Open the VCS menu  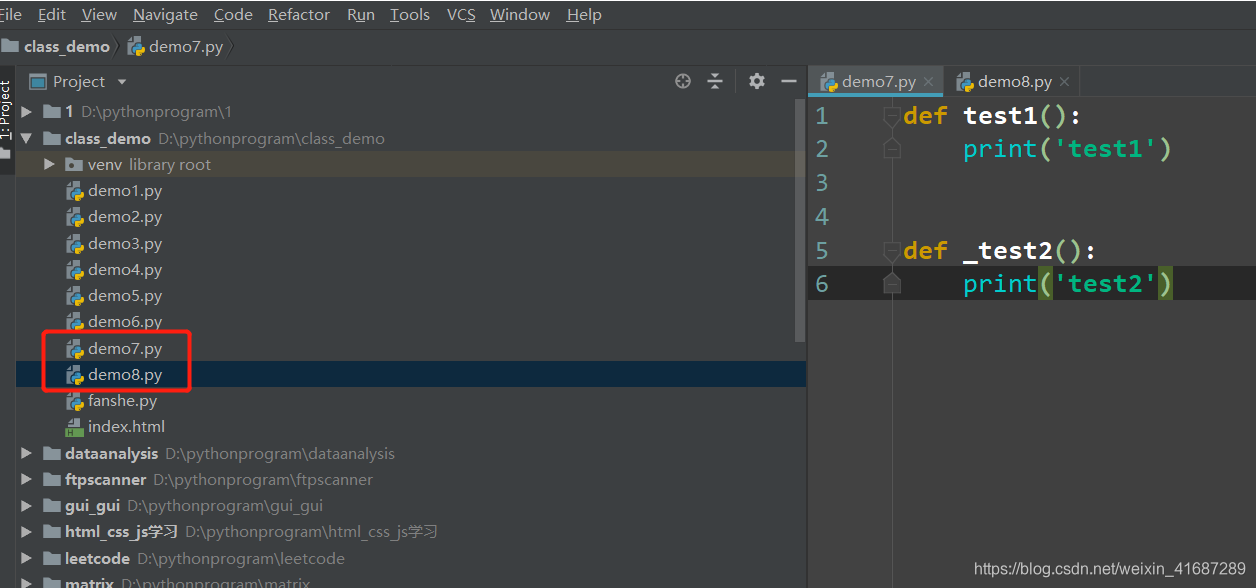click(461, 14)
